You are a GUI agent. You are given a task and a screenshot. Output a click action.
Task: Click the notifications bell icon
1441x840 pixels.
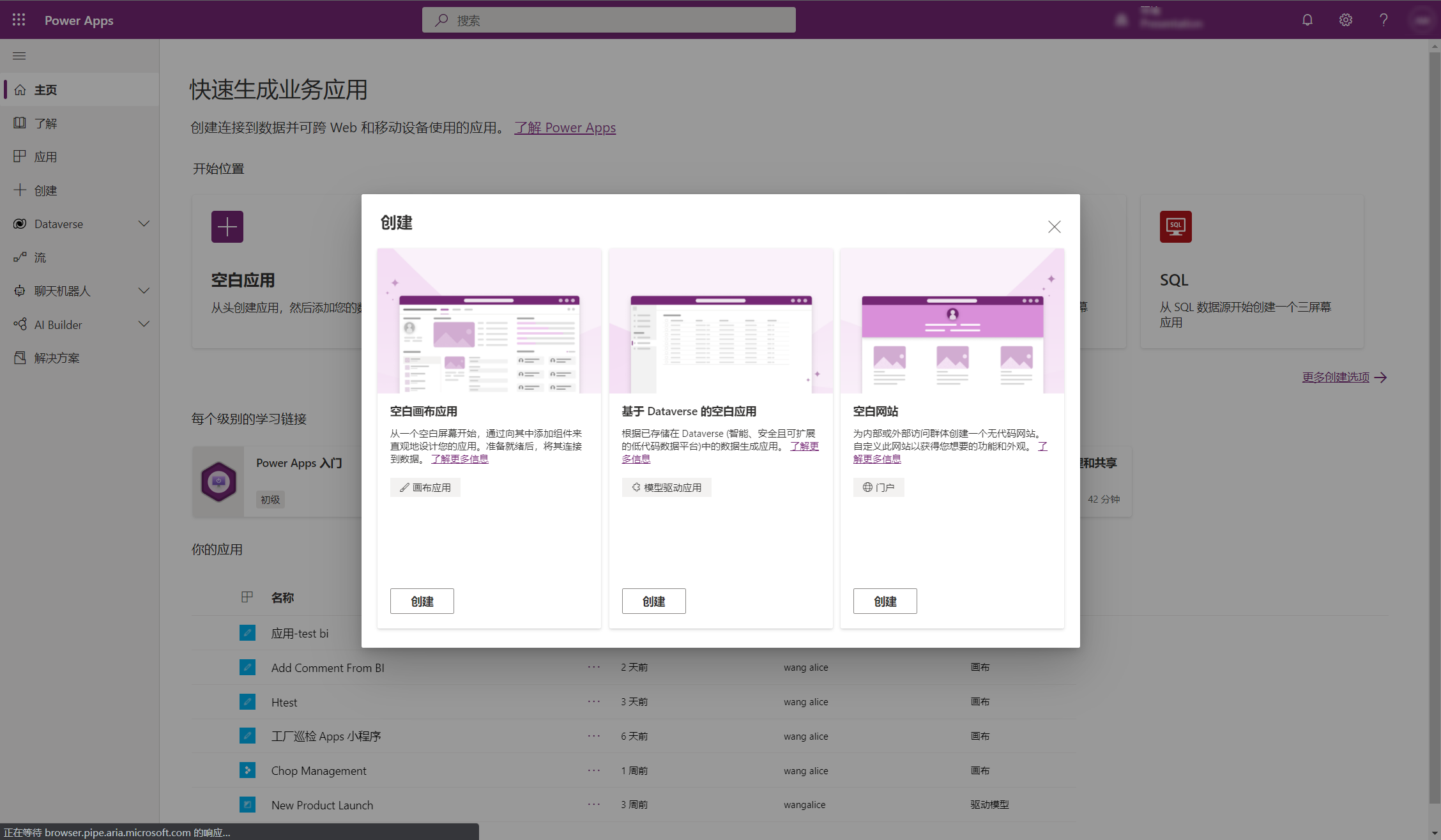pyautogui.click(x=1307, y=20)
